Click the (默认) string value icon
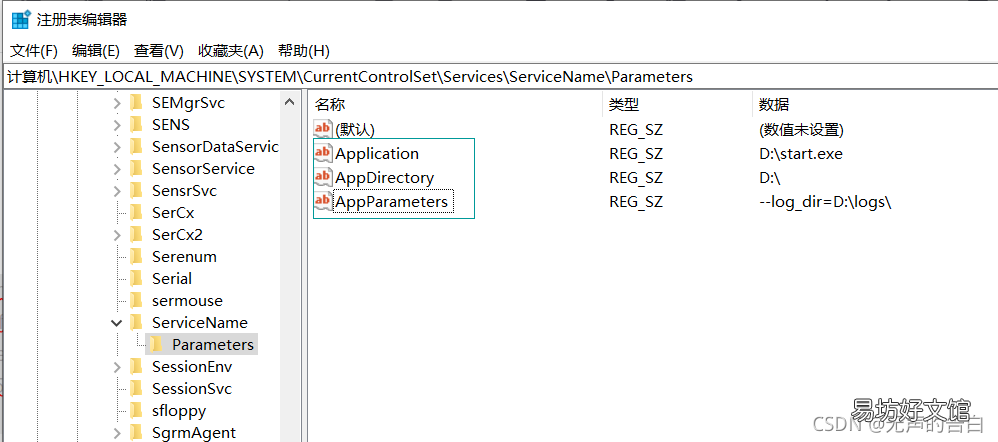The height and width of the screenshot is (442, 998). coord(323,129)
